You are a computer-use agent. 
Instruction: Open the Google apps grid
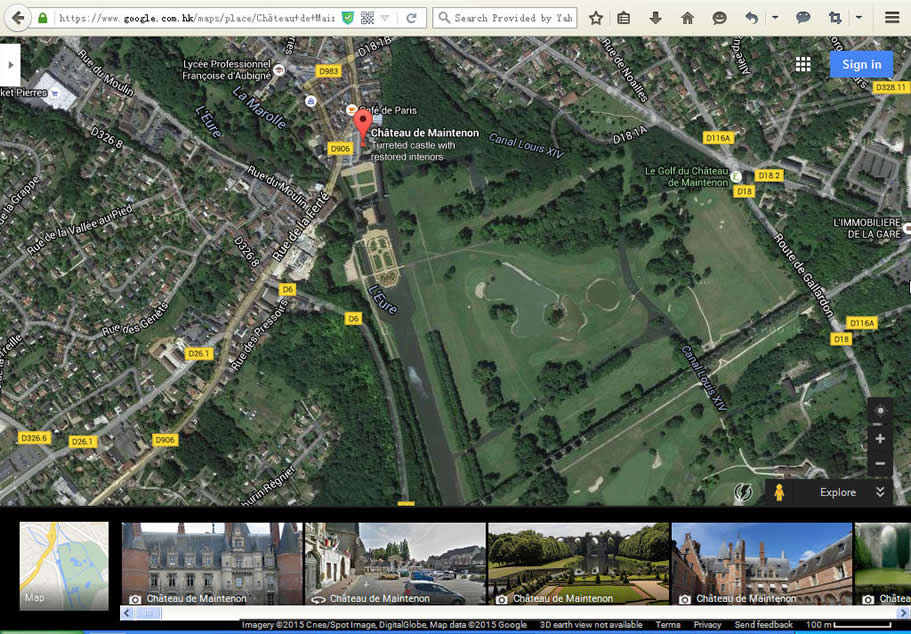tap(803, 65)
